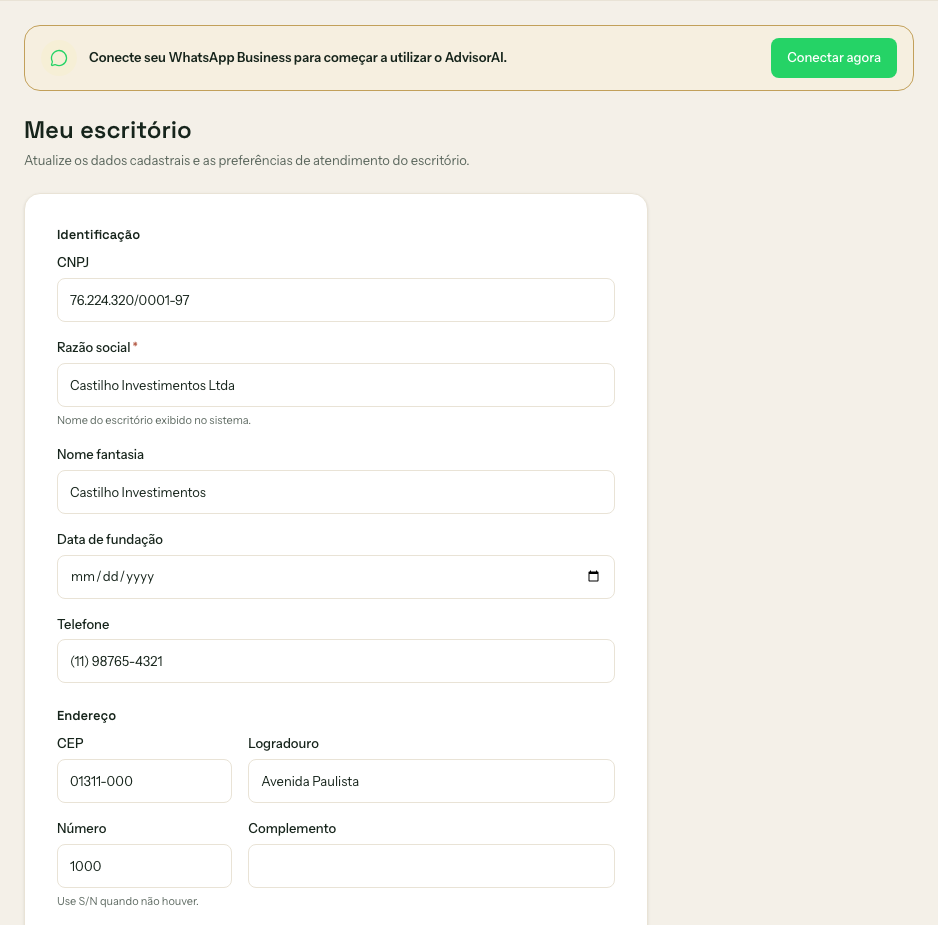Click the WhatsApp chat bubble icon
This screenshot has width=938, height=925.
coord(59,58)
